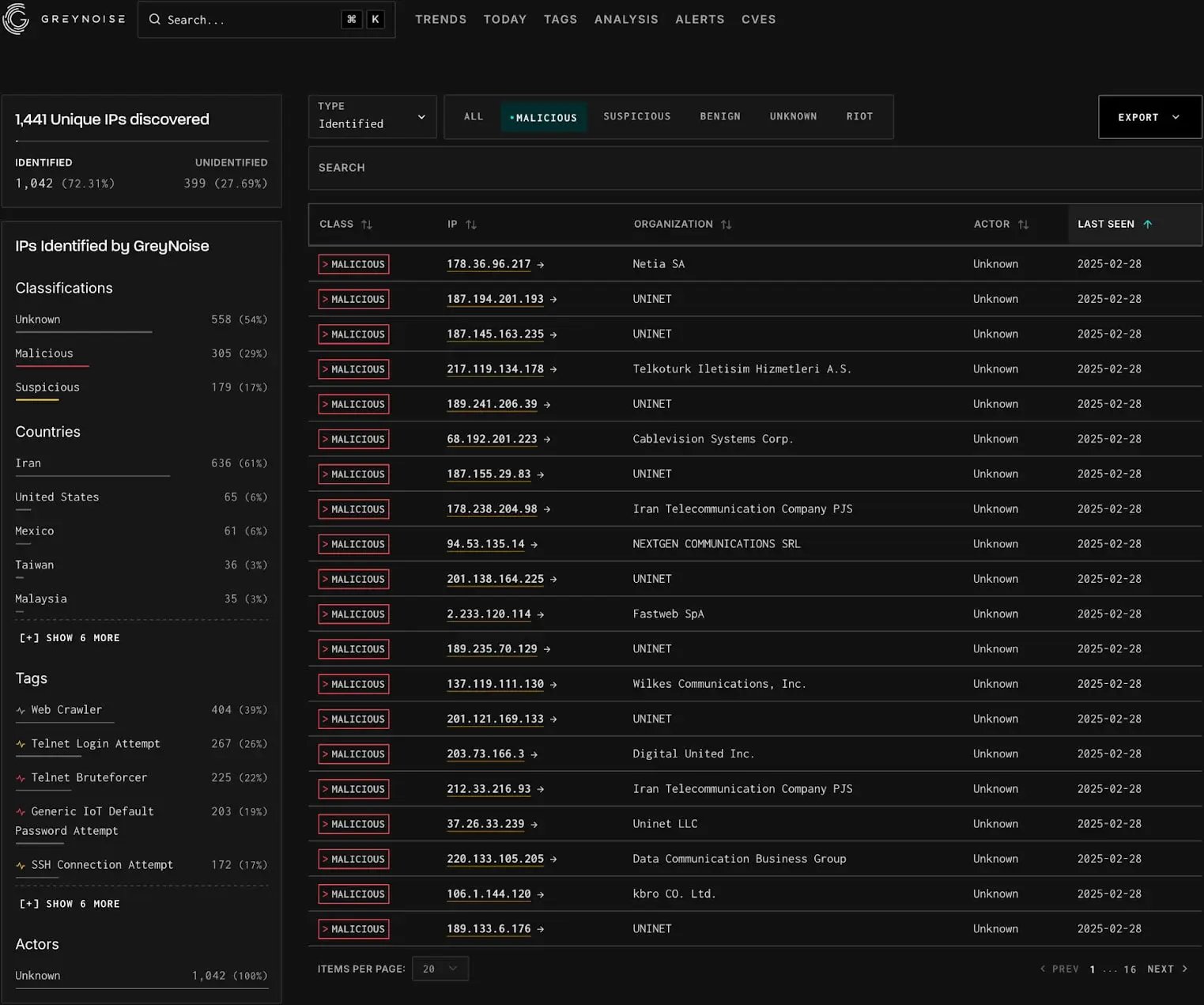Screen dimensions: 1204x1005
Task: Click arrow icon beside 2.233.120.114
Action: 541,614
